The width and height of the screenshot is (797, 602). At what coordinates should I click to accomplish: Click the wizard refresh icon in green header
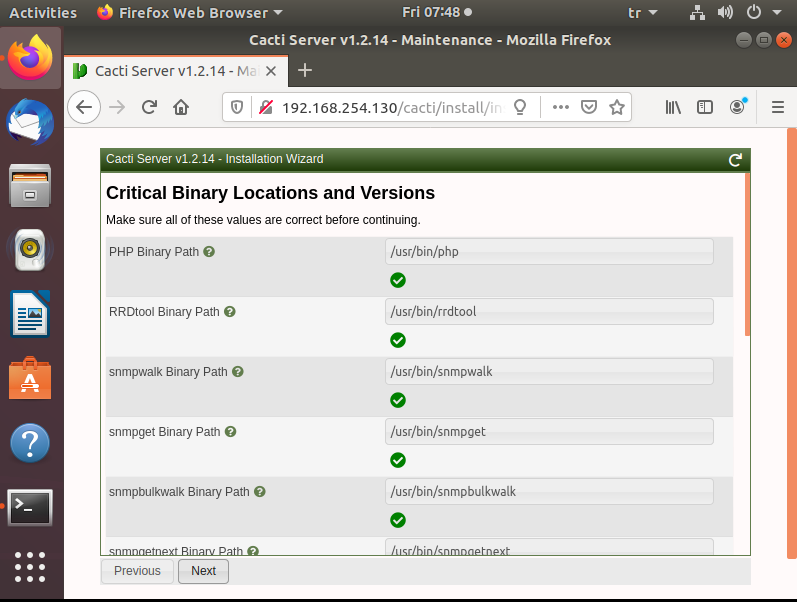click(x=735, y=160)
